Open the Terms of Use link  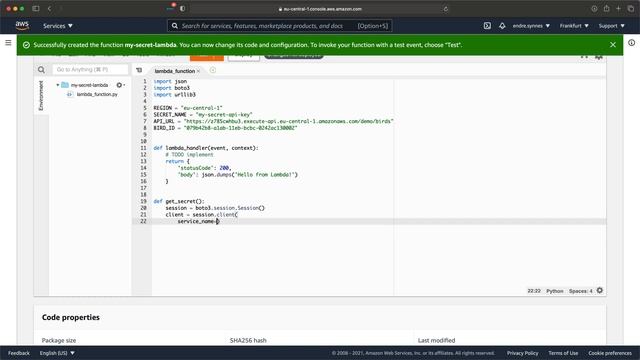tap(563, 353)
